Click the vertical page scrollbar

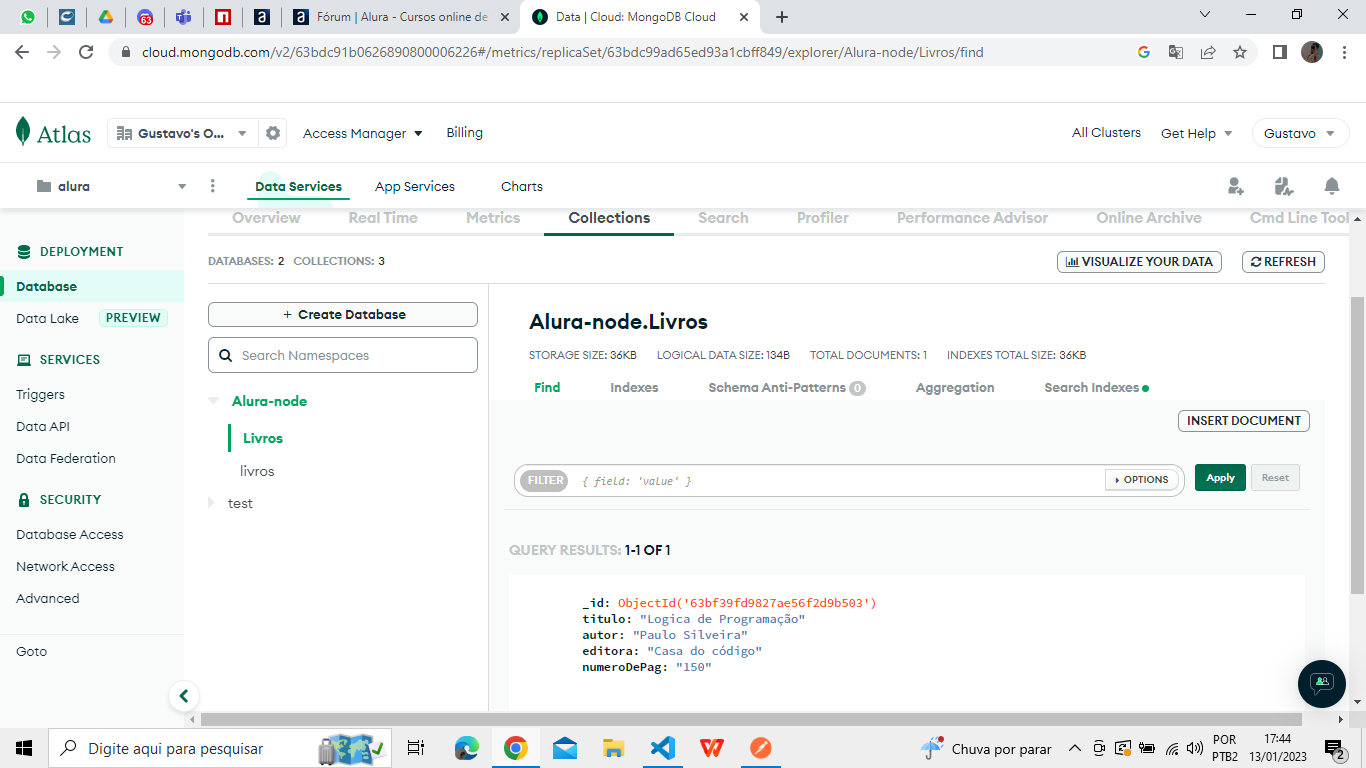click(1357, 445)
